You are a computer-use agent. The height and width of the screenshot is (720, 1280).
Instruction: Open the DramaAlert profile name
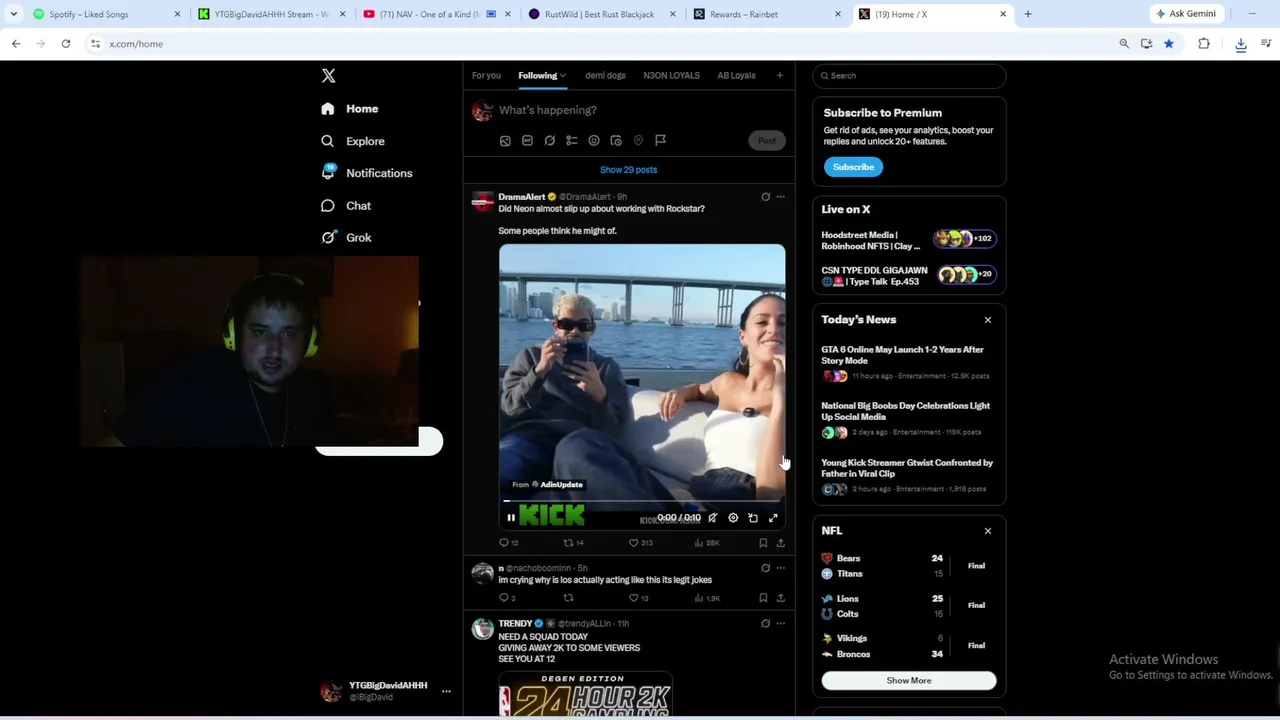[x=522, y=197]
